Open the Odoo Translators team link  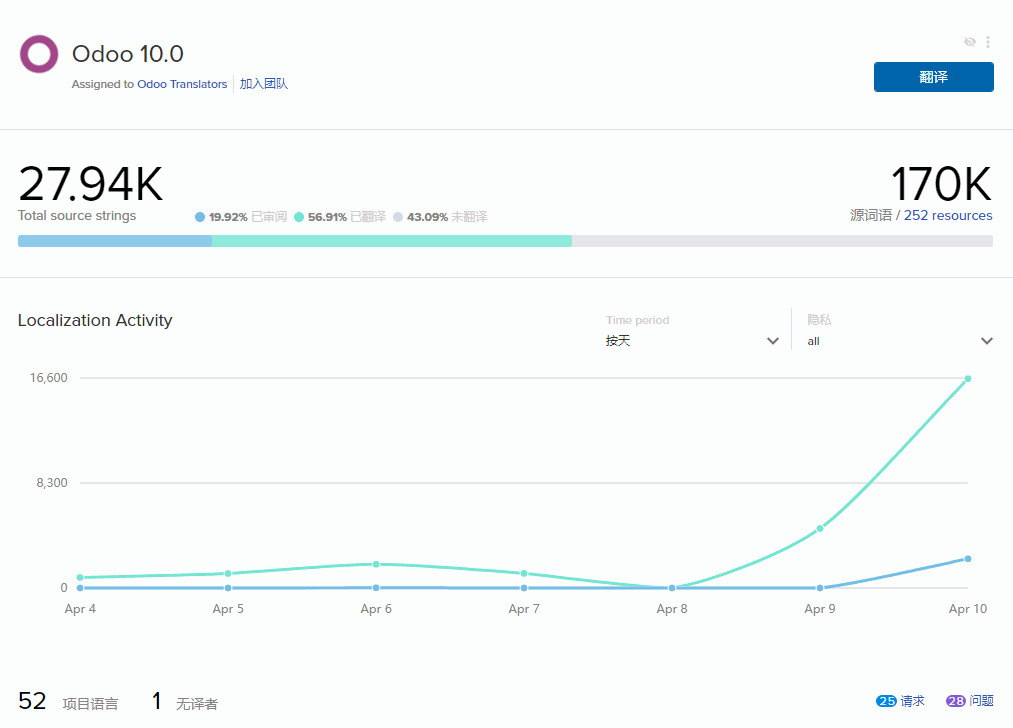(182, 84)
